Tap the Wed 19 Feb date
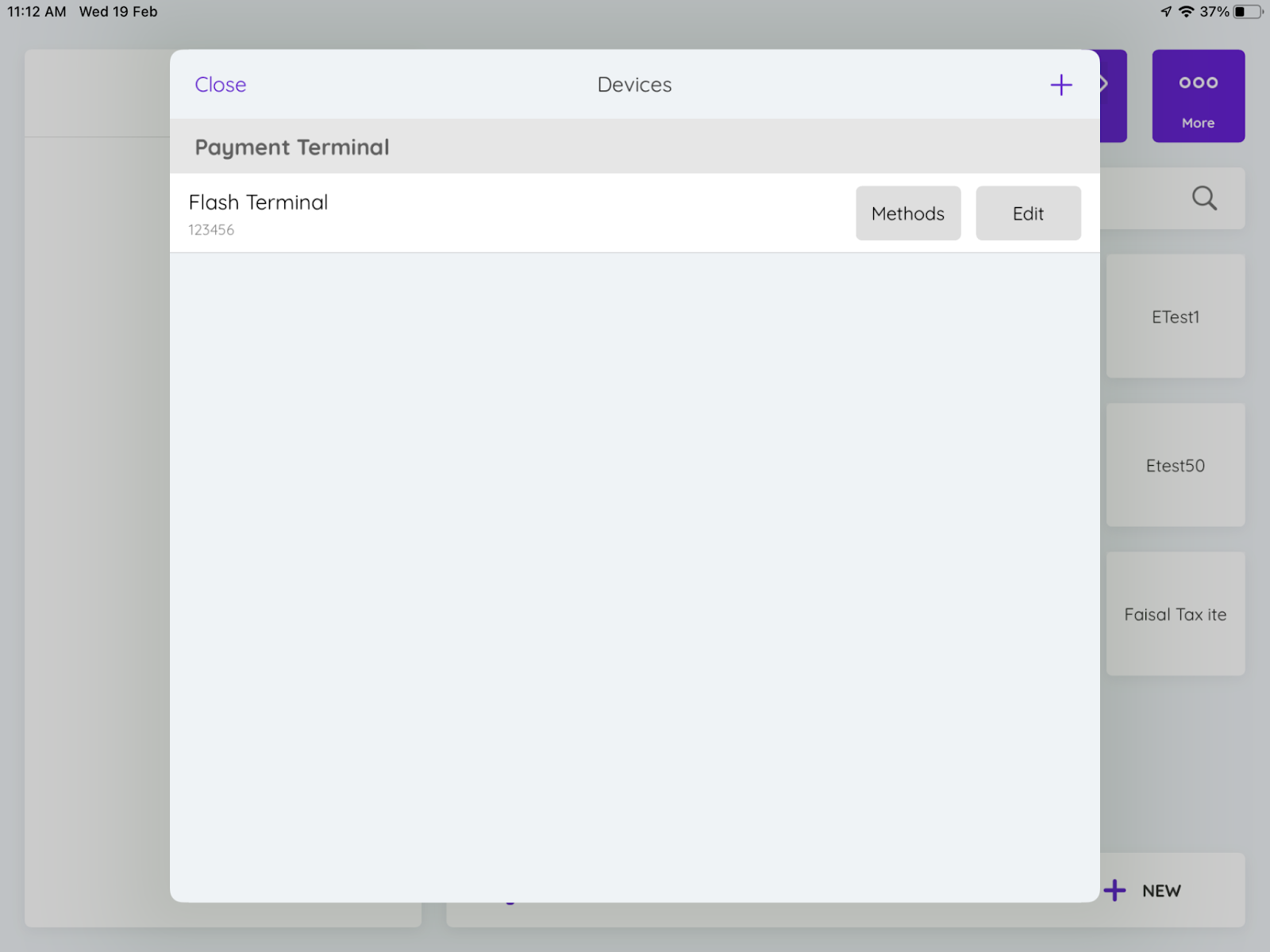Image resolution: width=1270 pixels, height=952 pixels. pos(118,12)
